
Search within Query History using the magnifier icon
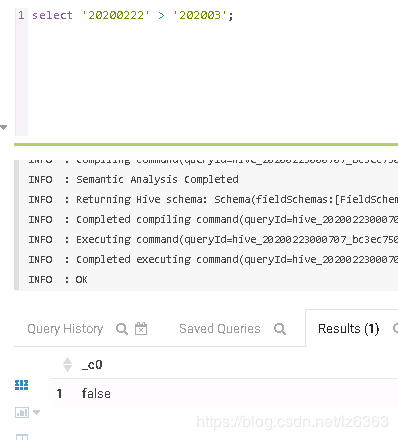(x=122, y=329)
